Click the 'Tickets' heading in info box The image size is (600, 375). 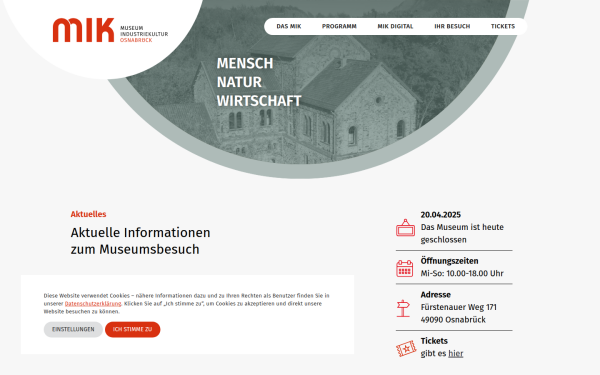point(434,341)
